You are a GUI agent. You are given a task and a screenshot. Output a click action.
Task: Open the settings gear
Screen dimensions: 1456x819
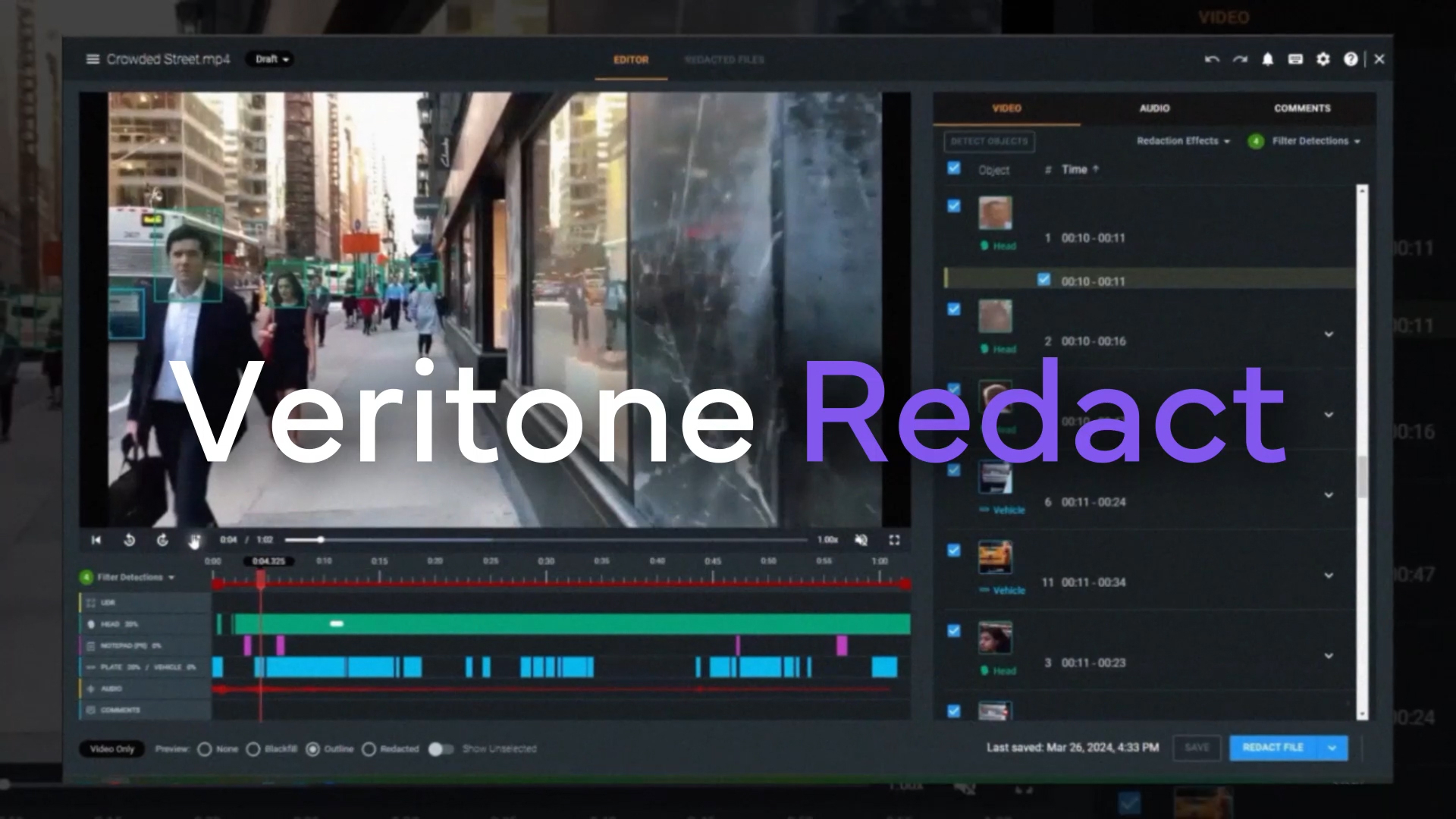(1323, 59)
